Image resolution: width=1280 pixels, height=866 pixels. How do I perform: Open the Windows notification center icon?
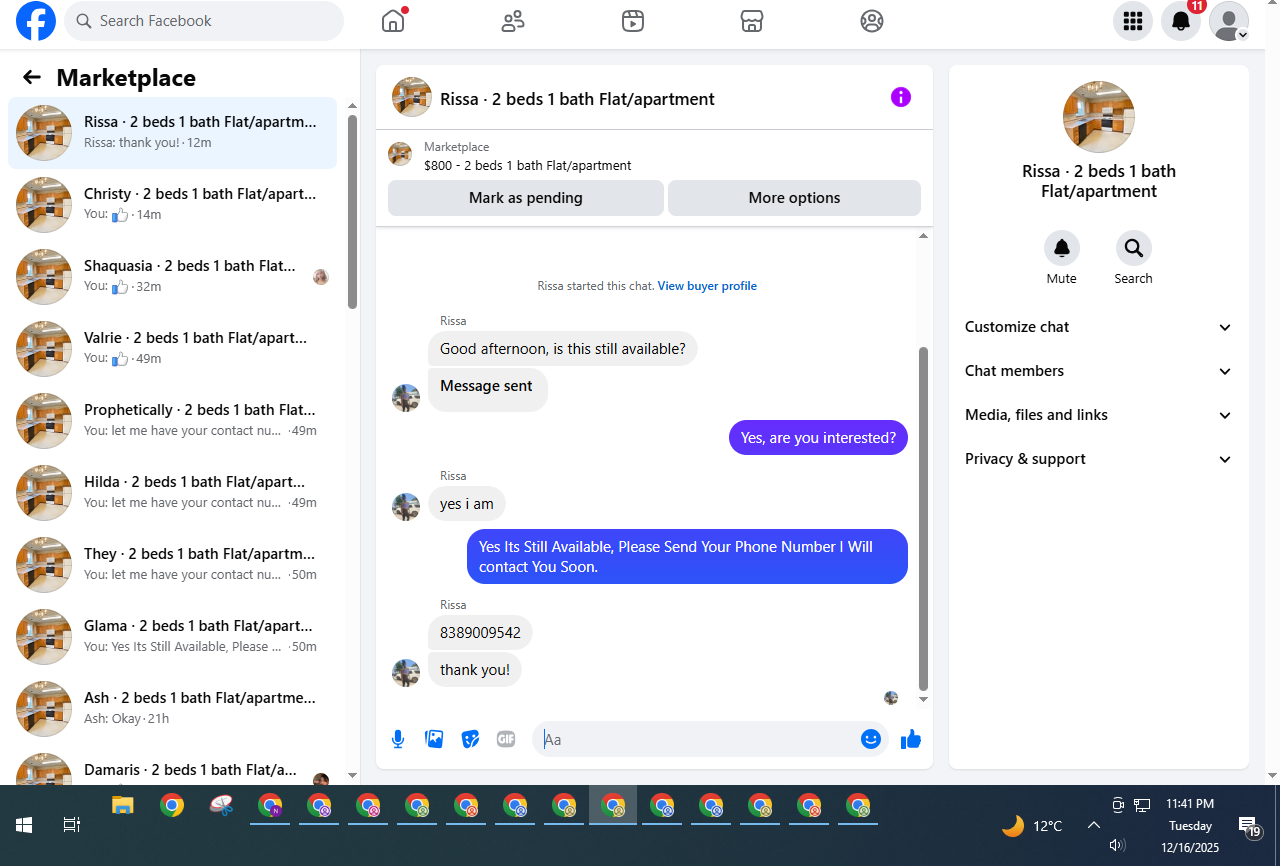[1250, 826]
